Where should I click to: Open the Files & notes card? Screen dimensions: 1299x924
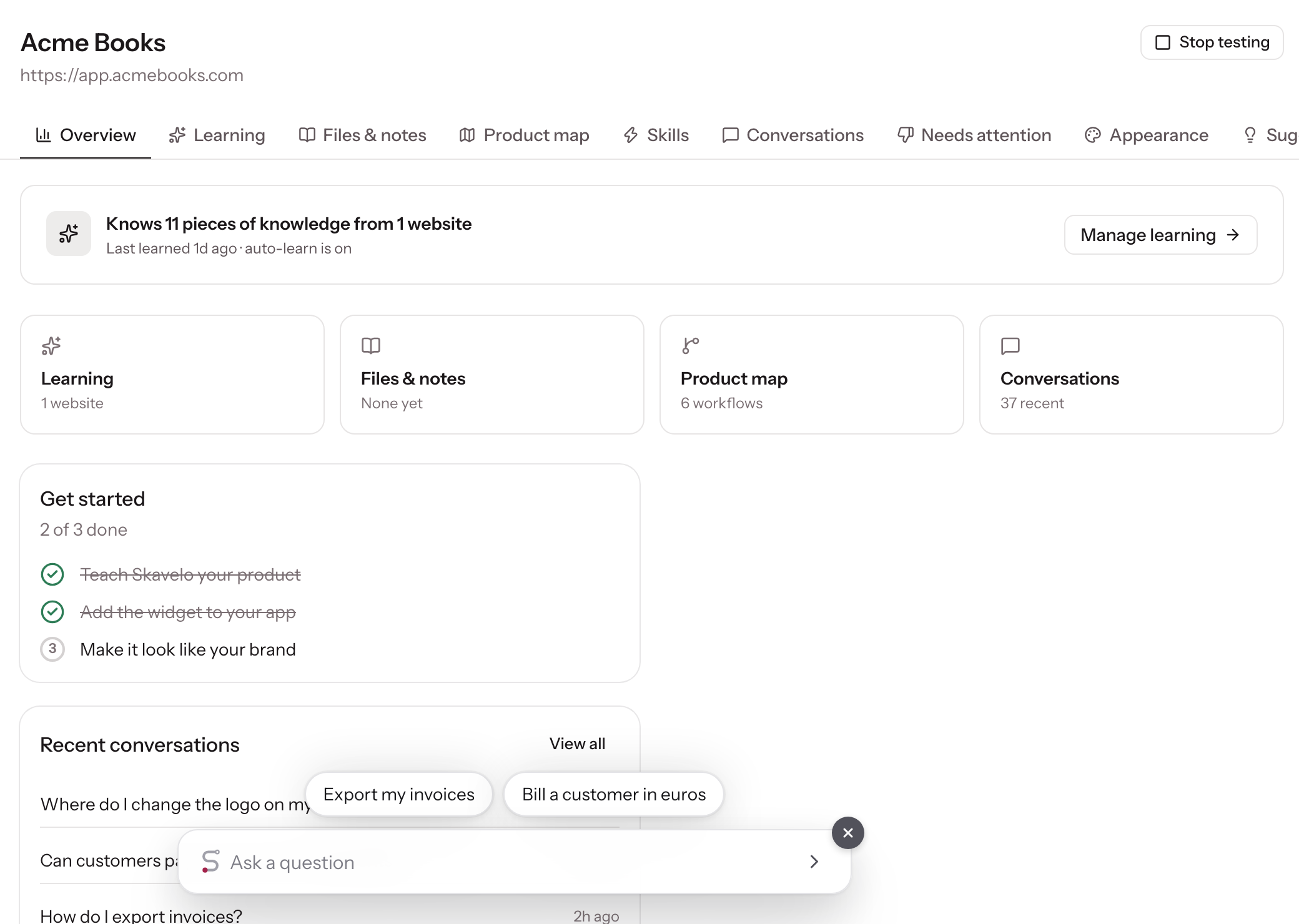click(x=492, y=375)
